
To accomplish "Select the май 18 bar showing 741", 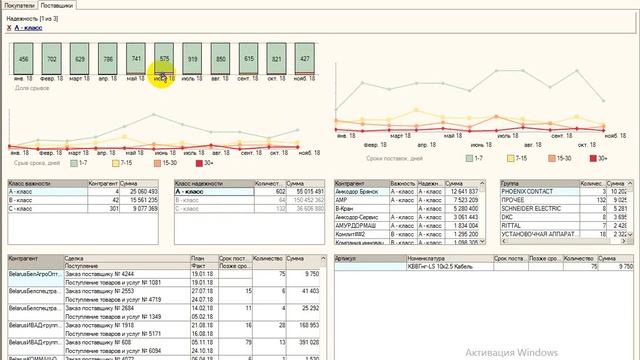I will [136, 59].
